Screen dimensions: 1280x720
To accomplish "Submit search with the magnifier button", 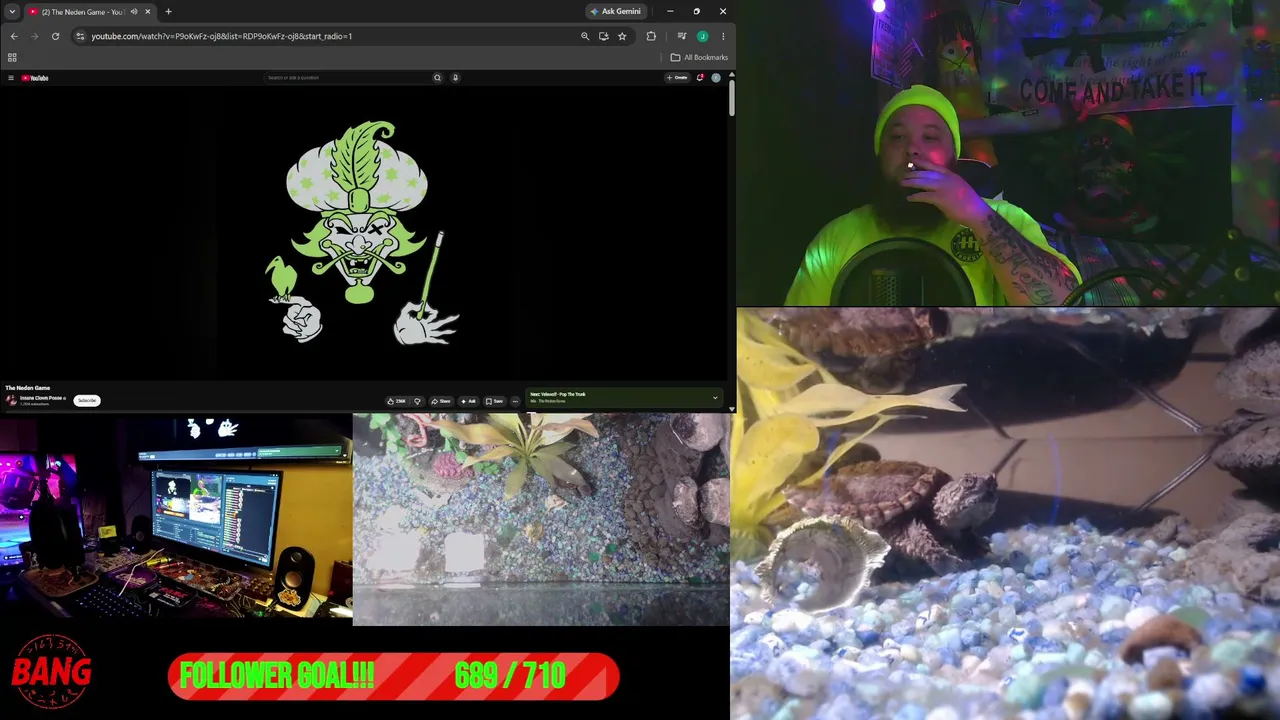I will tap(437, 77).
